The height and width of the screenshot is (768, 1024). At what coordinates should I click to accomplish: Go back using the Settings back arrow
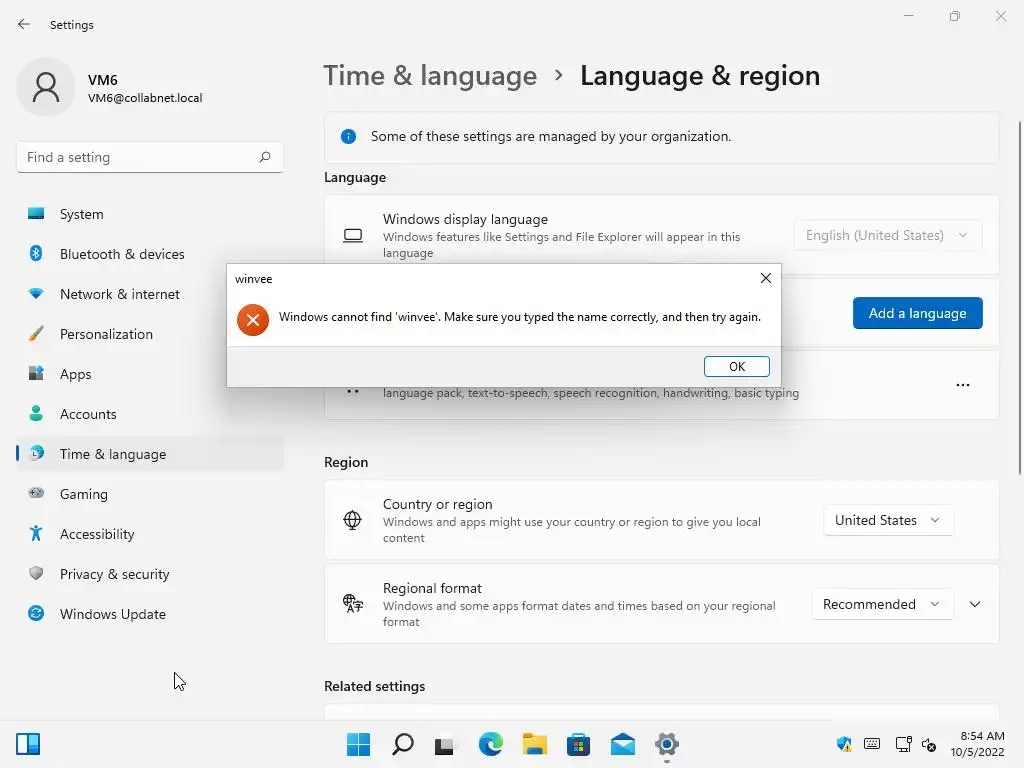pyautogui.click(x=24, y=24)
